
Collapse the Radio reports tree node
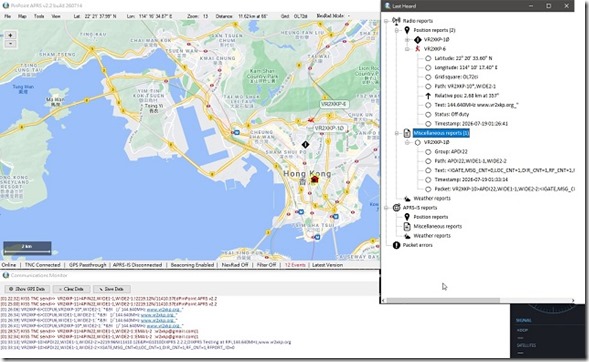click(386, 21)
